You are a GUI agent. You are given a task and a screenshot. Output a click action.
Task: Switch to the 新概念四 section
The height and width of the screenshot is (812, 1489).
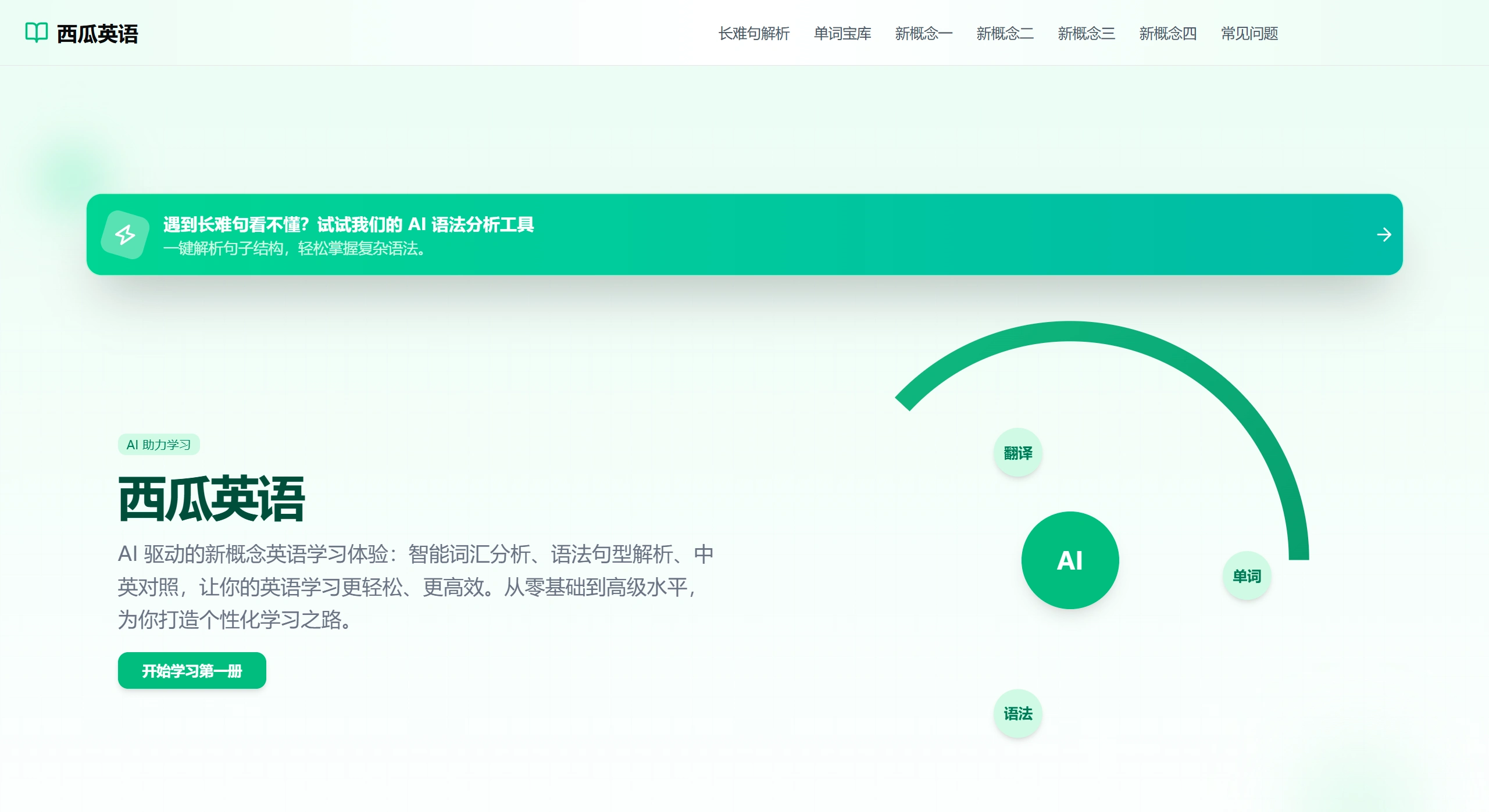tap(1167, 34)
